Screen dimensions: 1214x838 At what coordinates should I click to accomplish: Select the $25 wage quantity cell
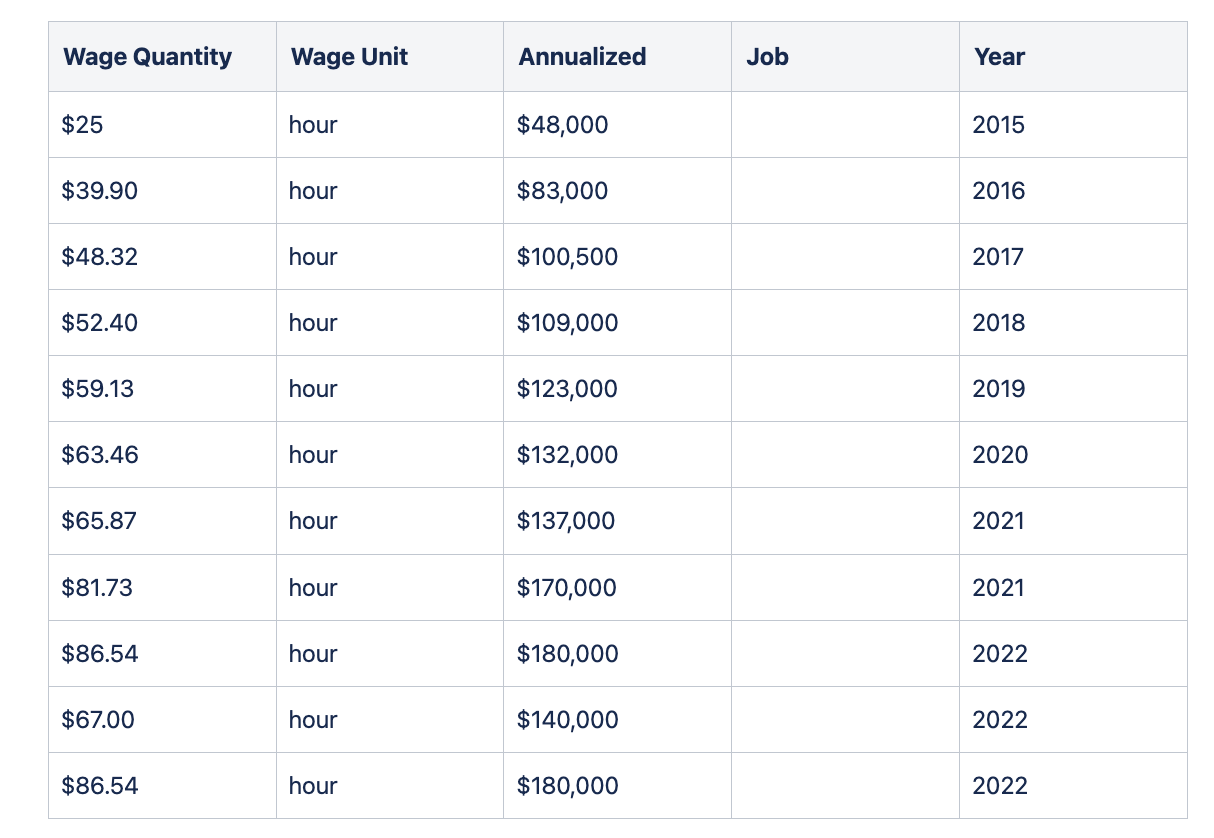pyautogui.click(x=82, y=125)
